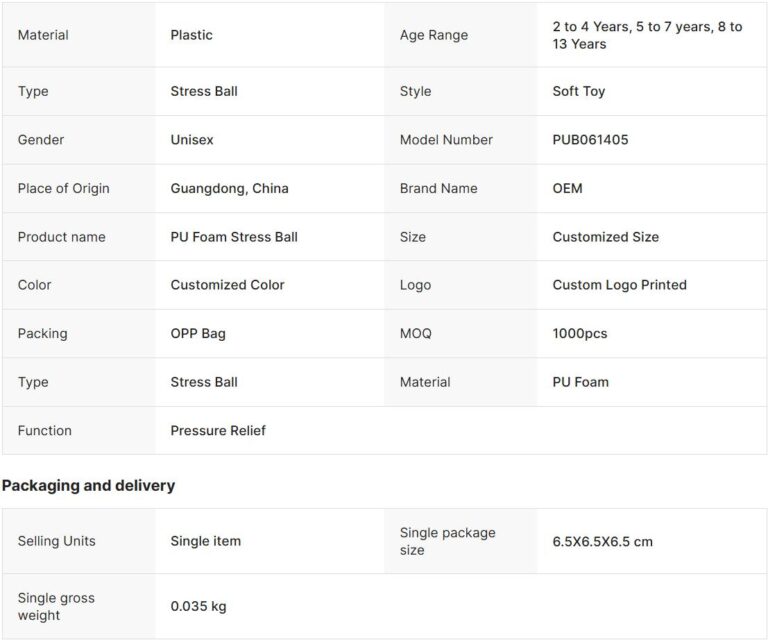The height and width of the screenshot is (640, 768).
Task: Click the Unisex gender value
Action: [192, 140]
